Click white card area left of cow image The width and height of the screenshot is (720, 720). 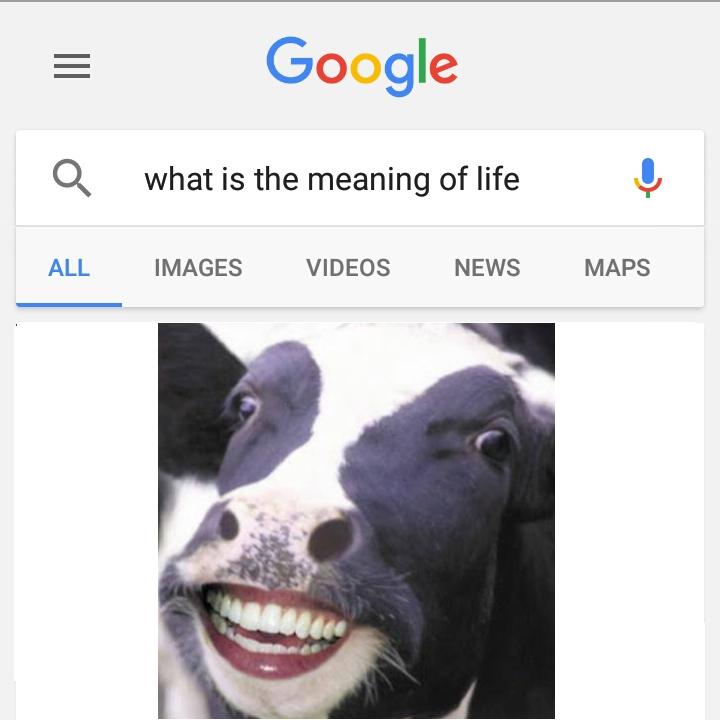pyautogui.click(x=87, y=521)
